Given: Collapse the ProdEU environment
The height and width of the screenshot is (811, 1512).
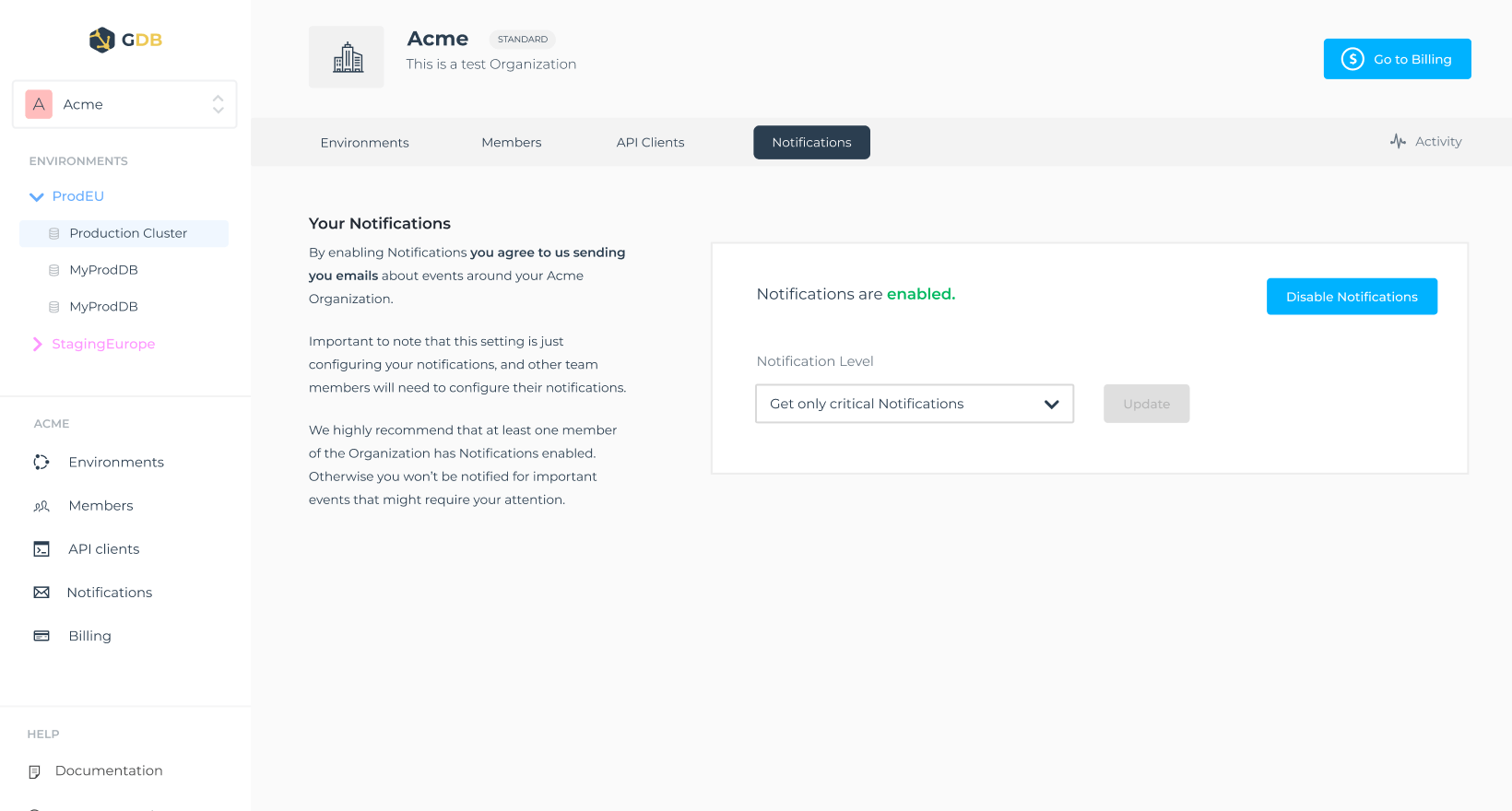Looking at the screenshot, I should (x=37, y=196).
